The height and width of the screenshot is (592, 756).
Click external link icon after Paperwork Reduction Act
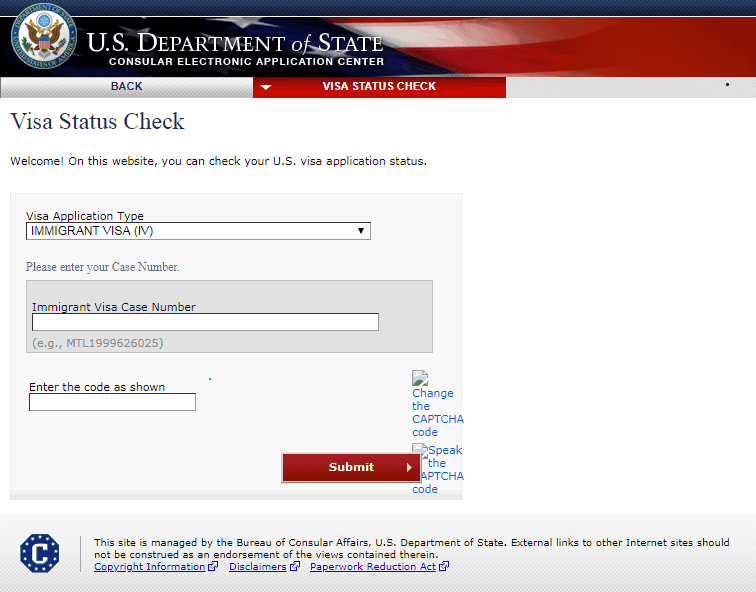(x=444, y=567)
